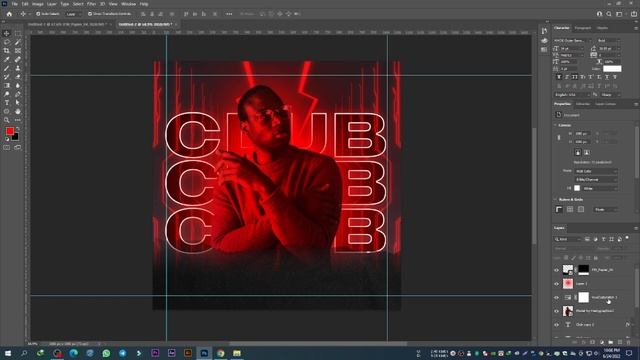Switch to the Paragraph tab
640x360 pixels.
point(582,28)
